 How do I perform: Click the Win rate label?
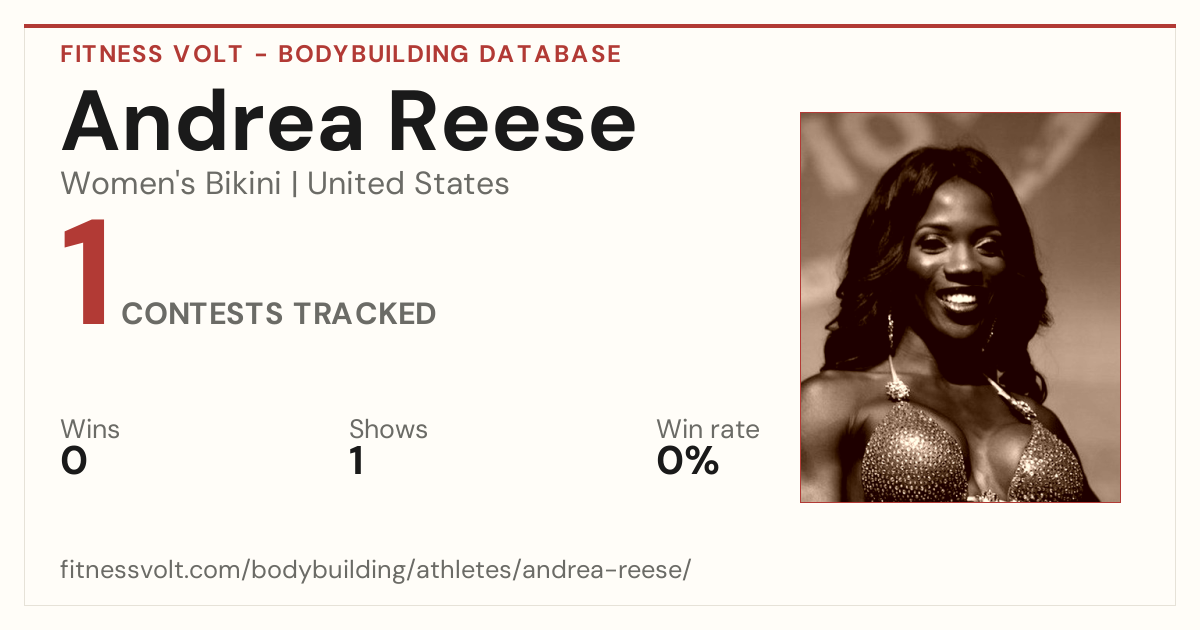(708, 430)
